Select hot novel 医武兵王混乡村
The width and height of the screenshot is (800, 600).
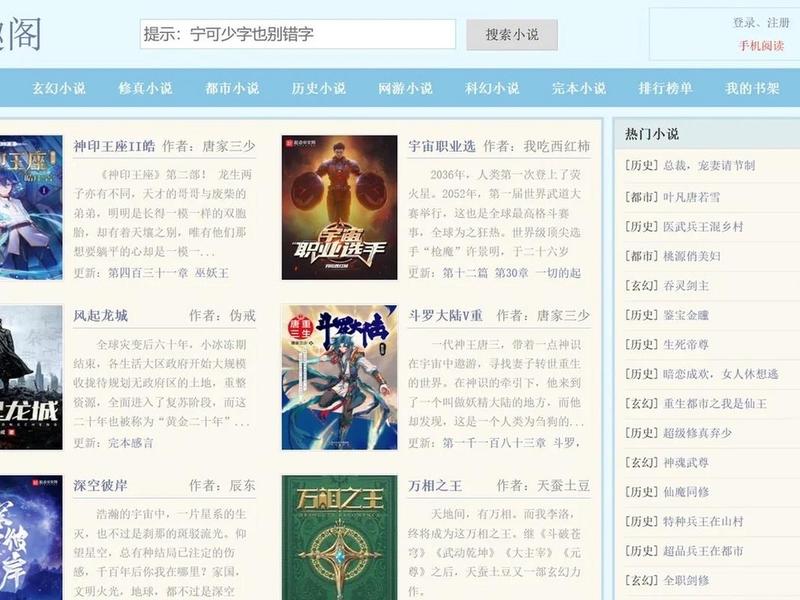tap(703, 227)
